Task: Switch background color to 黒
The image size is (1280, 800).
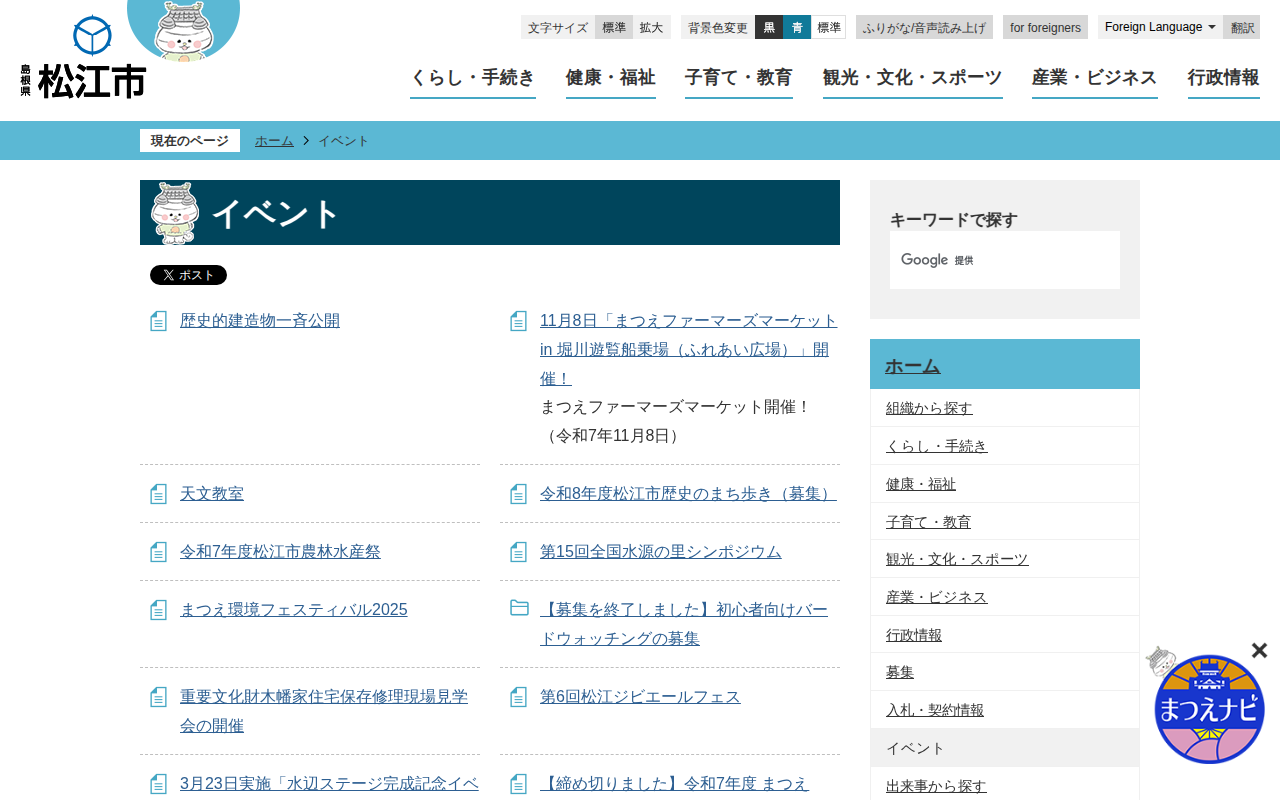Action: click(x=769, y=27)
